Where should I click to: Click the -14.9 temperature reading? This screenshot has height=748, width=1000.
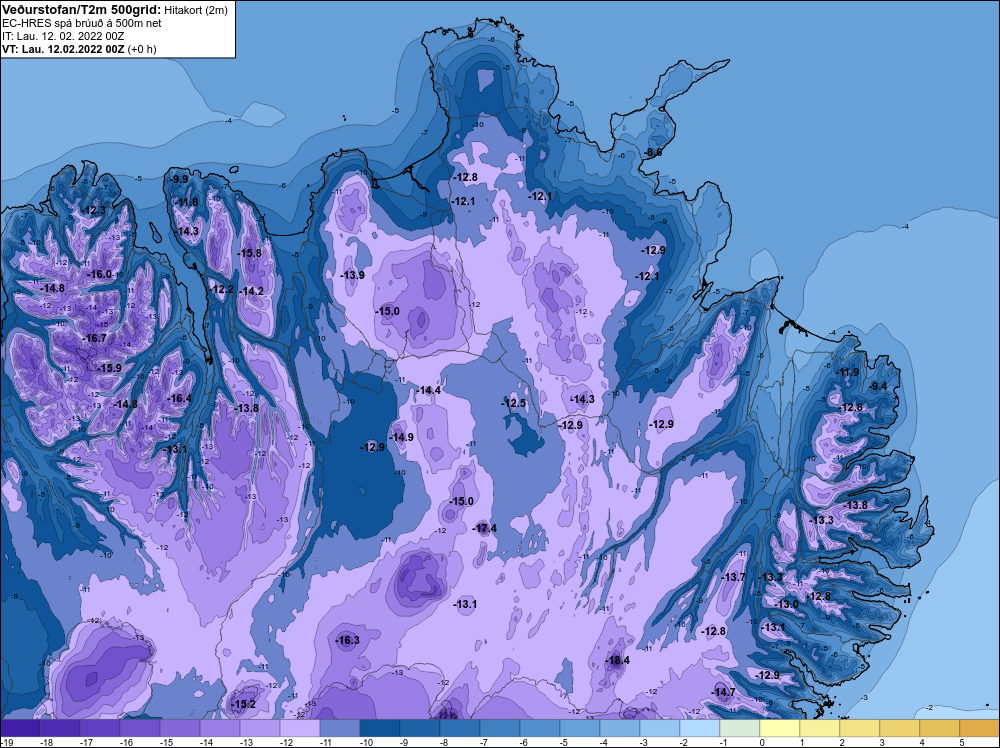(x=401, y=437)
